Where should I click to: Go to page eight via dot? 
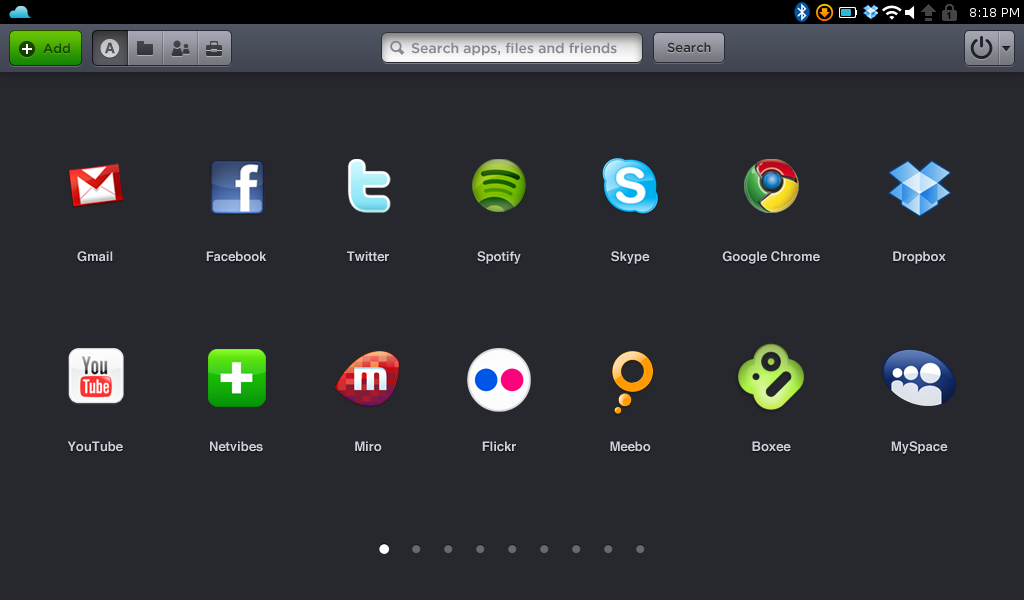tap(608, 549)
